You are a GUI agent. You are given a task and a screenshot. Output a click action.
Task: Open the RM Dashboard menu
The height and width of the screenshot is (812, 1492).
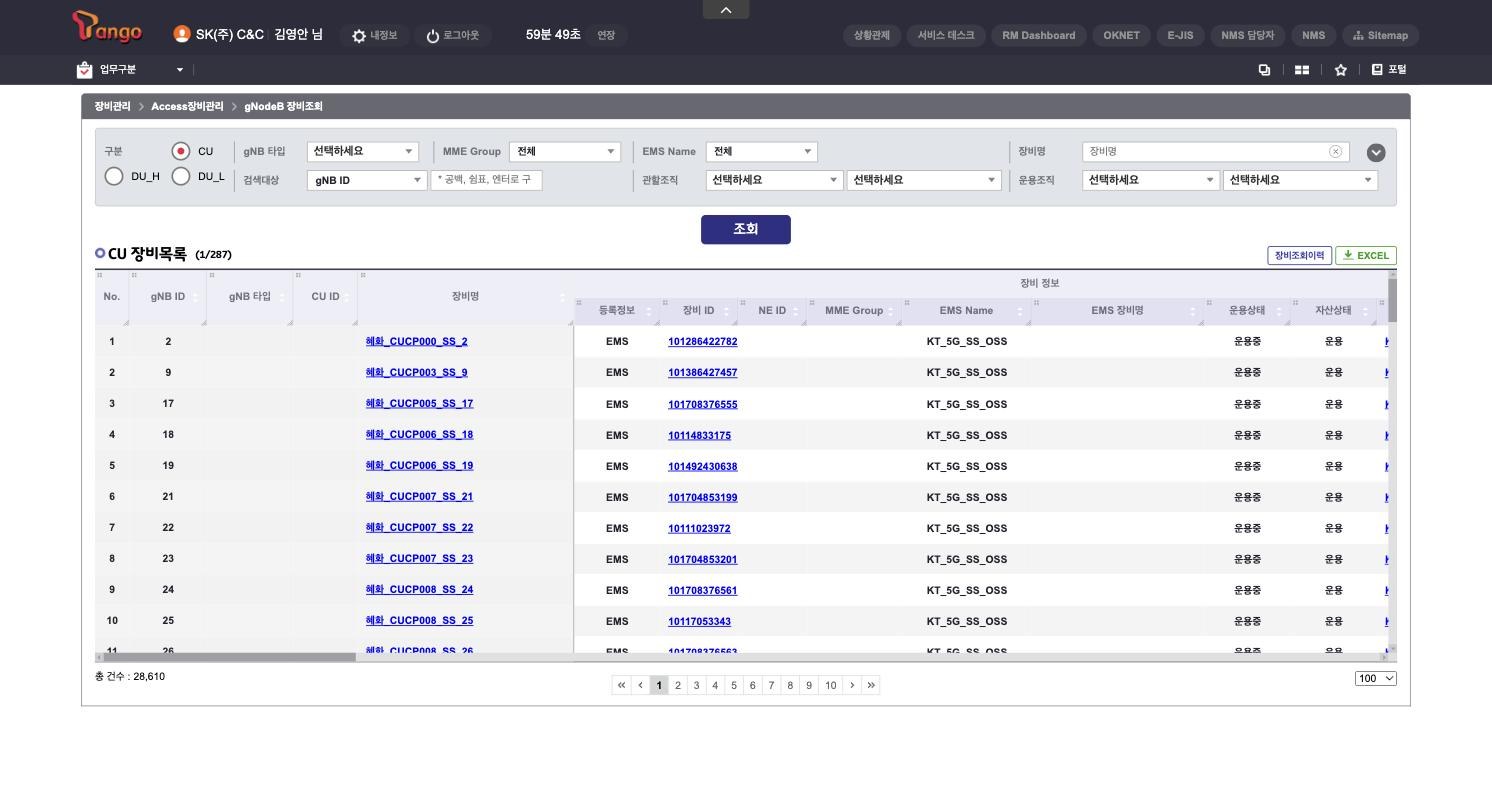pyautogui.click(x=1038, y=35)
